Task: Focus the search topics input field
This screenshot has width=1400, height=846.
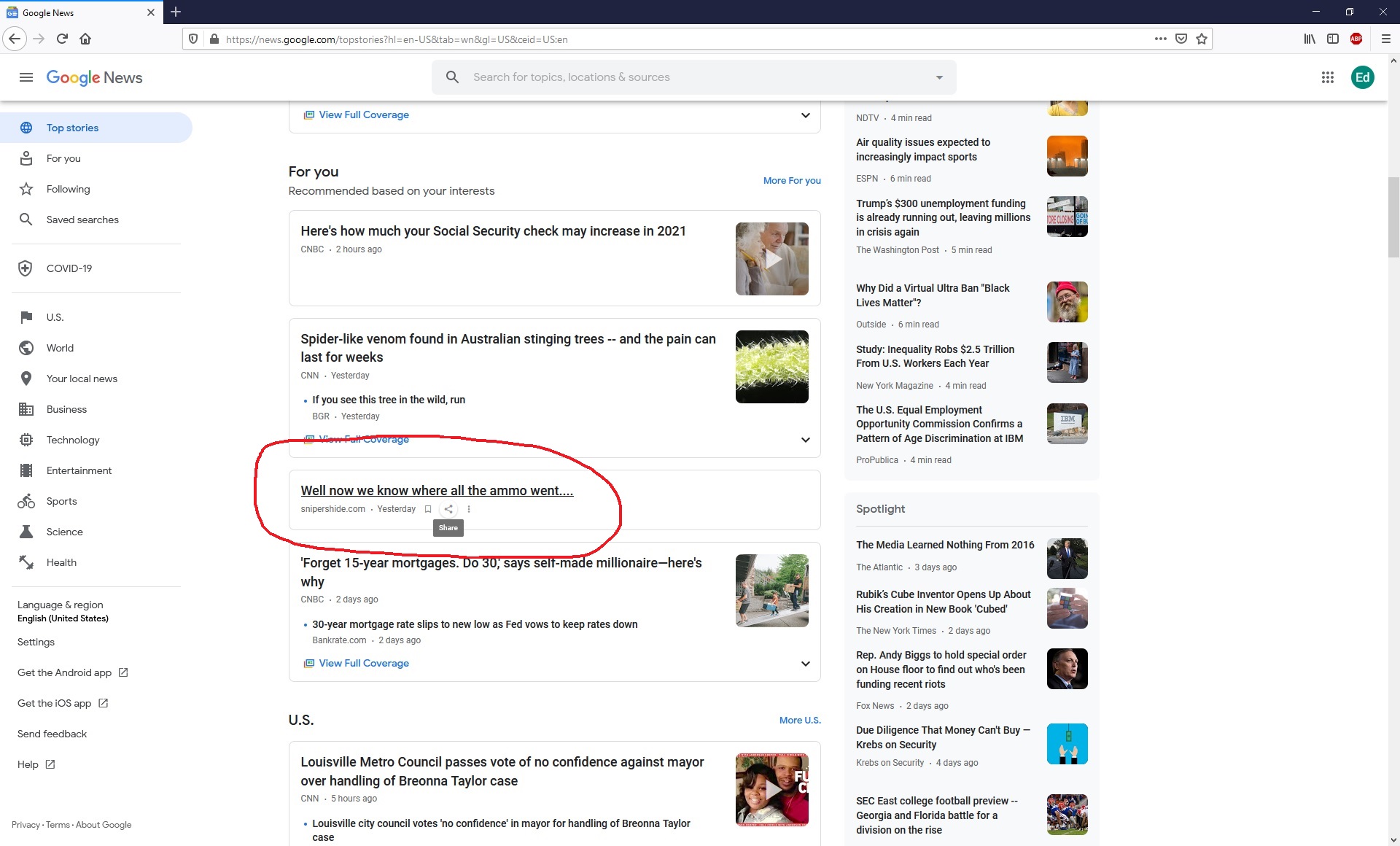Action: pyautogui.click(x=694, y=77)
